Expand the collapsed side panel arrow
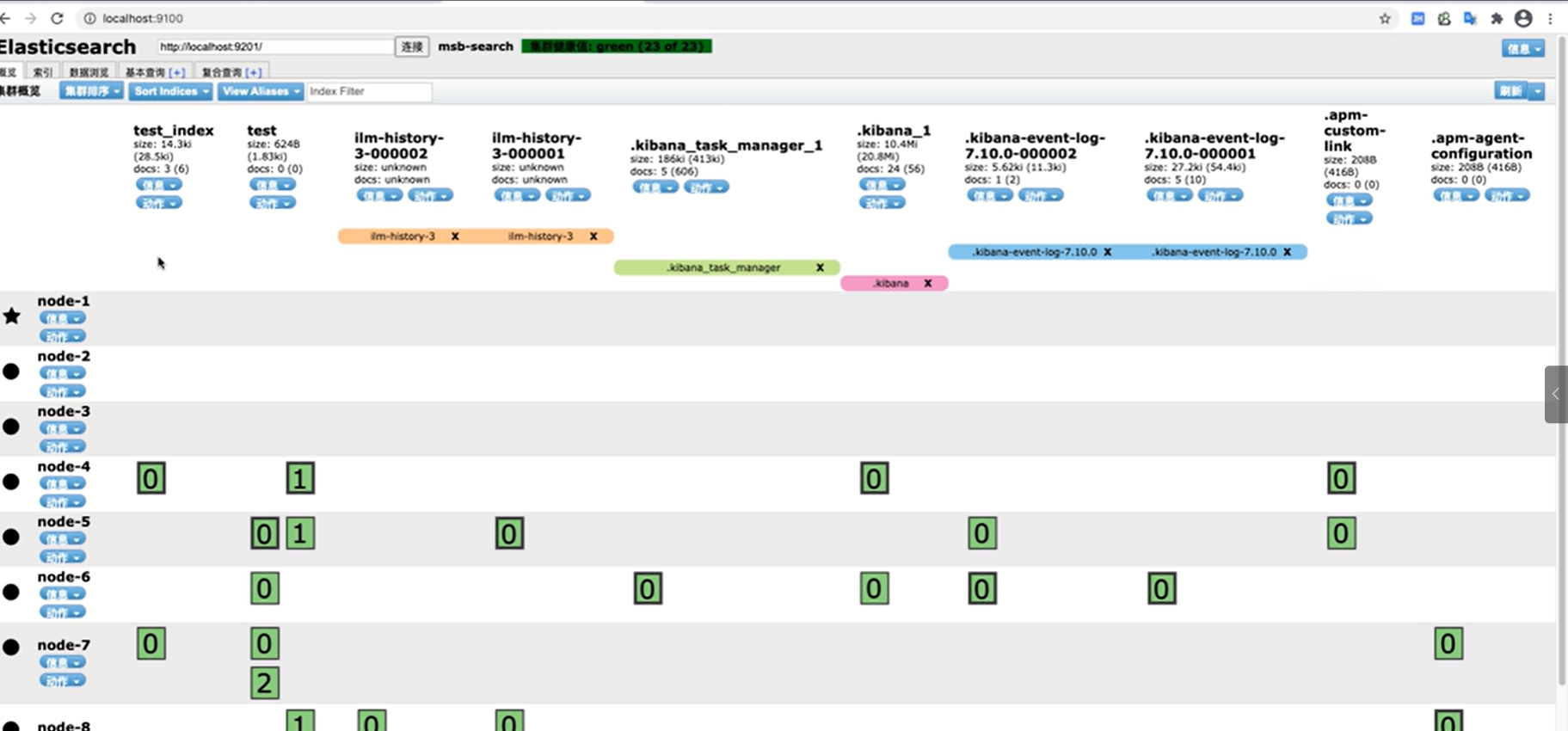This screenshot has height=731, width=1568. 1555,394
